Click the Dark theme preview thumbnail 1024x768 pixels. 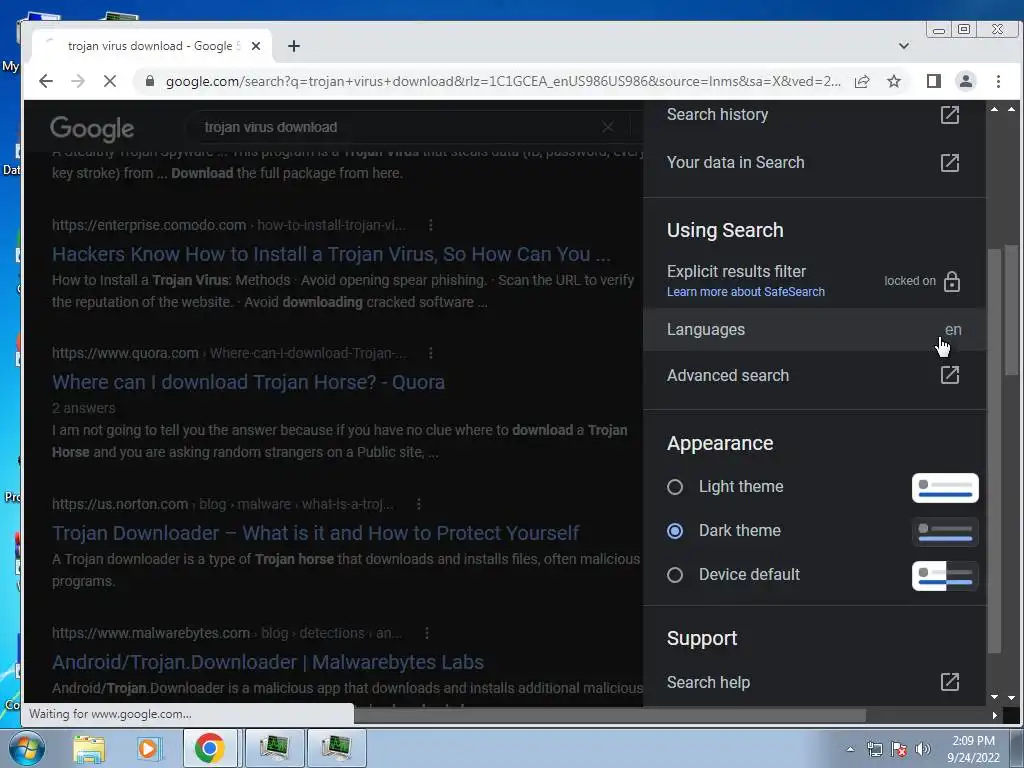(x=945, y=532)
